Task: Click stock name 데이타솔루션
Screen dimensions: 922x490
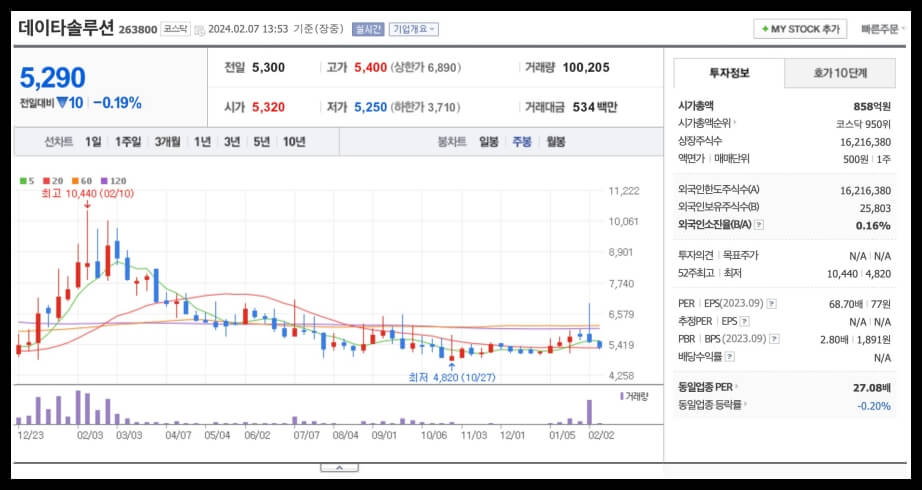Action: tap(66, 28)
